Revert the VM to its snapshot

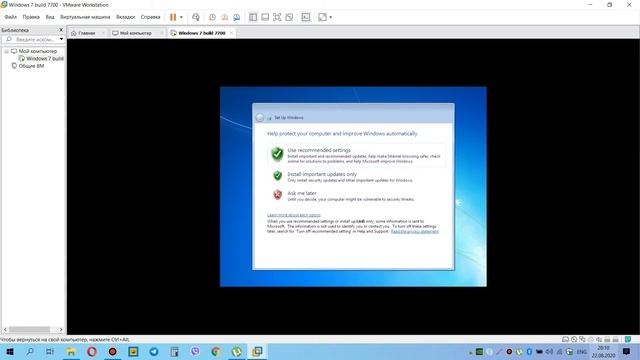pos(224,17)
